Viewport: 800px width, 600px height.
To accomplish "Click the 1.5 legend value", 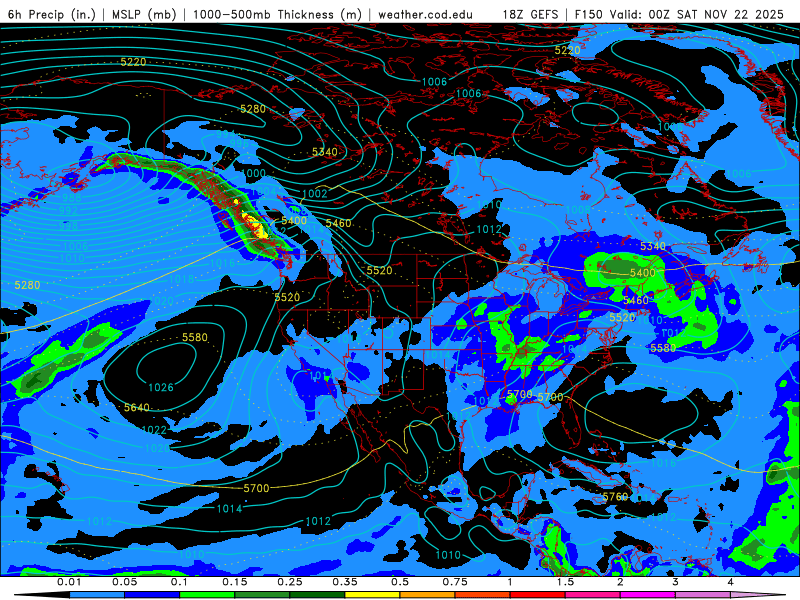I will pos(565,582).
